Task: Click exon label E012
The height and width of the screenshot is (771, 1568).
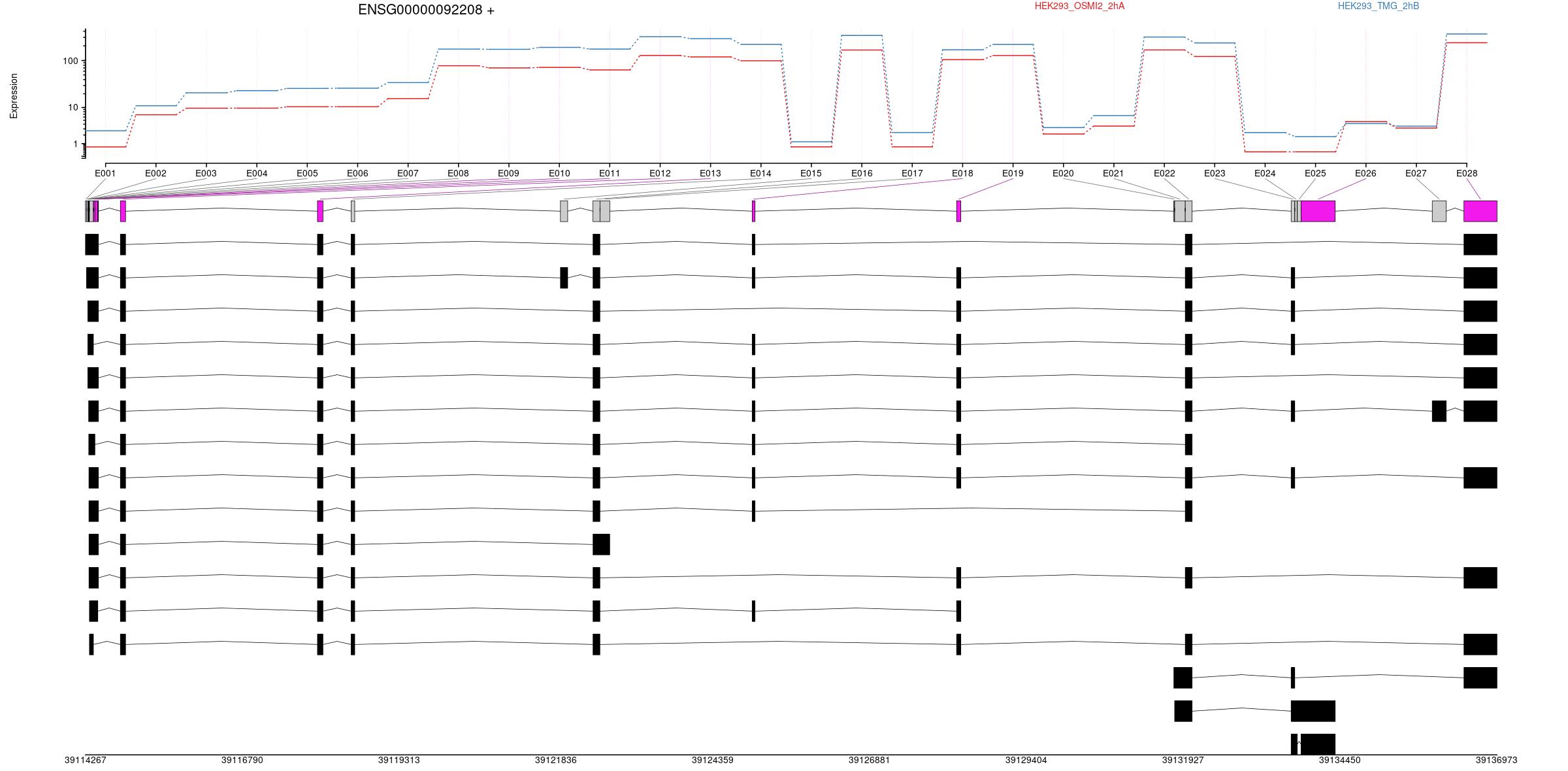Action: click(x=660, y=173)
